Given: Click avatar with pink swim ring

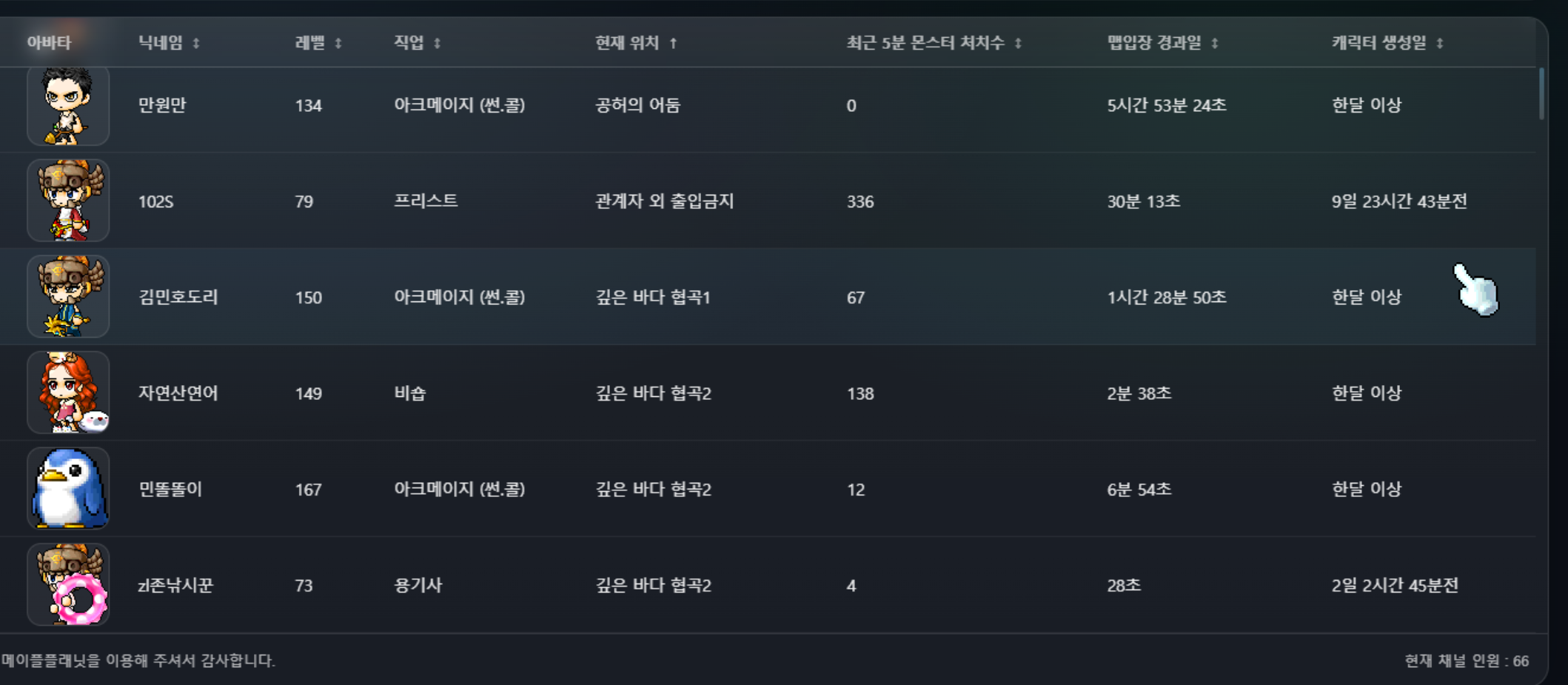Looking at the screenshot, I should click(x=68, y=584).
